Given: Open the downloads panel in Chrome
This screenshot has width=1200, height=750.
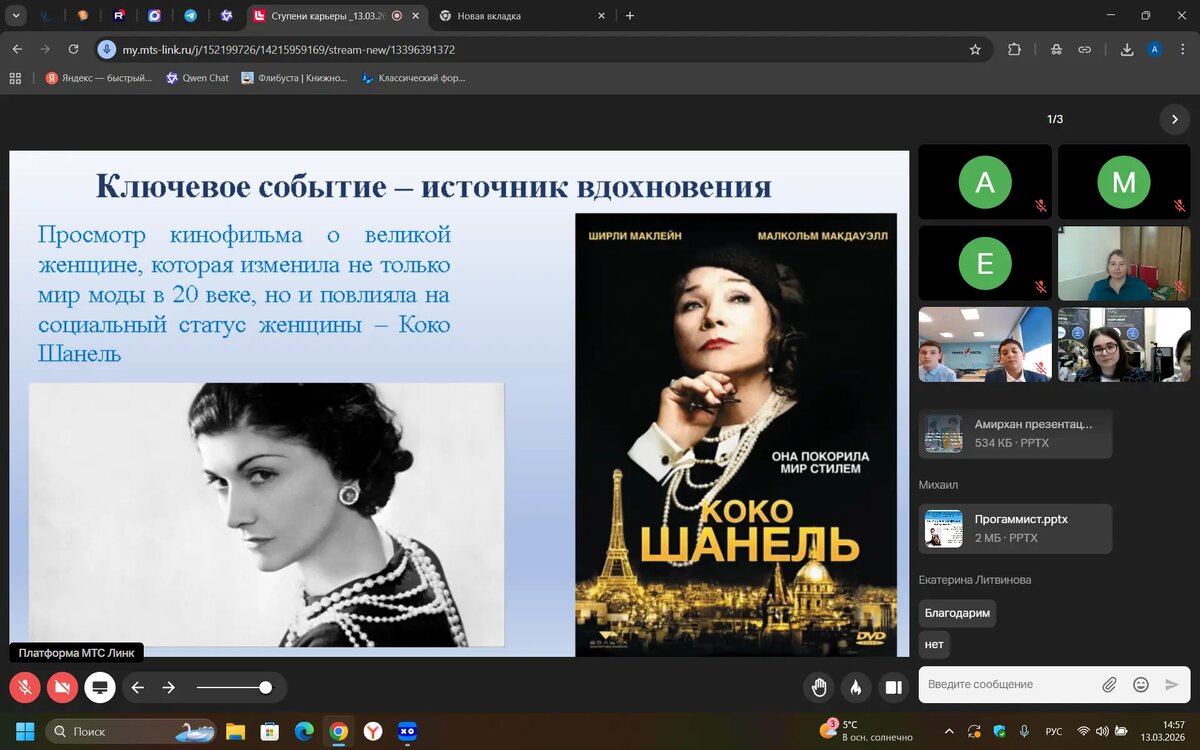Looking at the screenshot, I should (1127, 49).
